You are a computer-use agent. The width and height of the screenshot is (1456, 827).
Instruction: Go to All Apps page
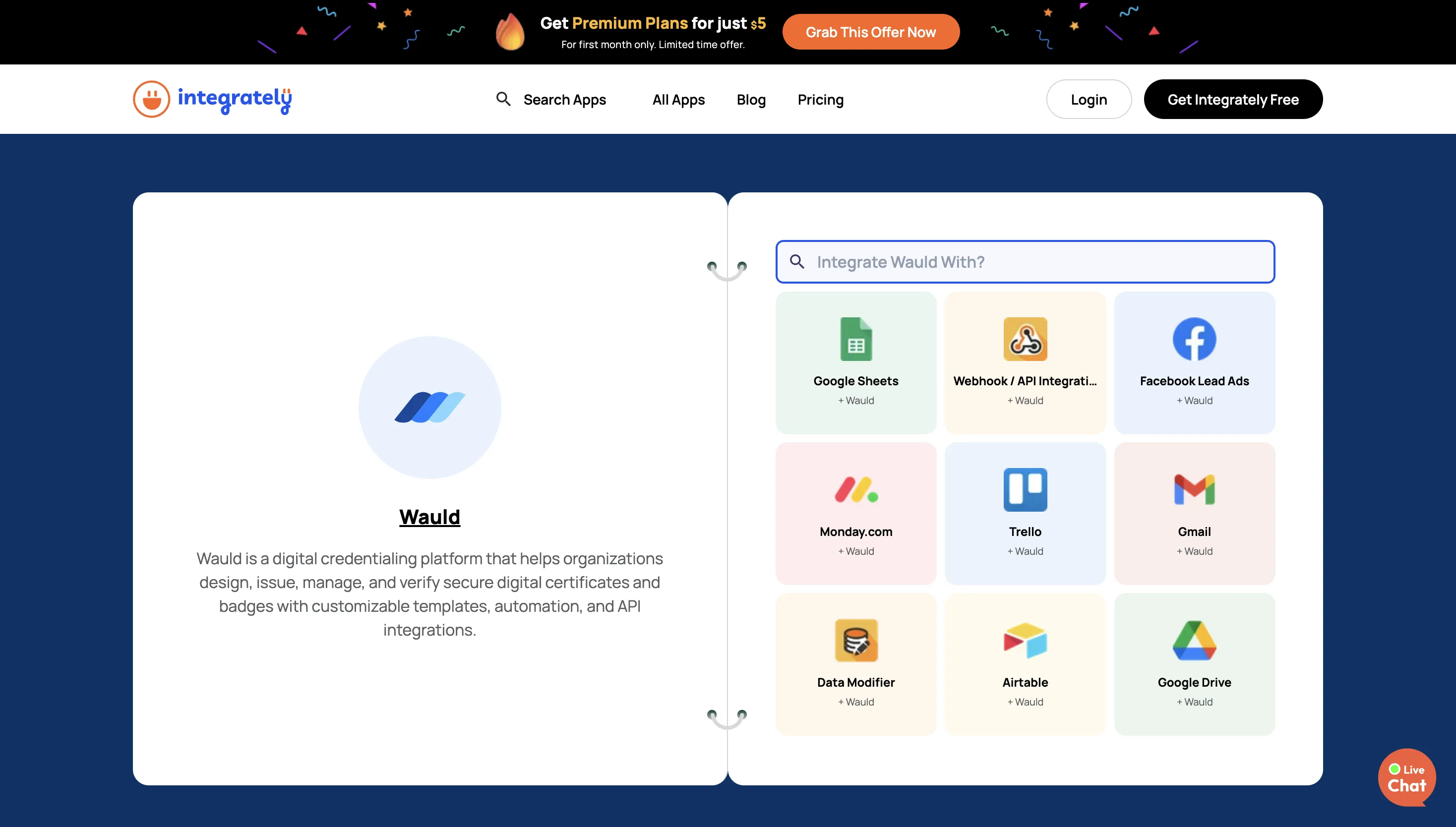[678, 99]
